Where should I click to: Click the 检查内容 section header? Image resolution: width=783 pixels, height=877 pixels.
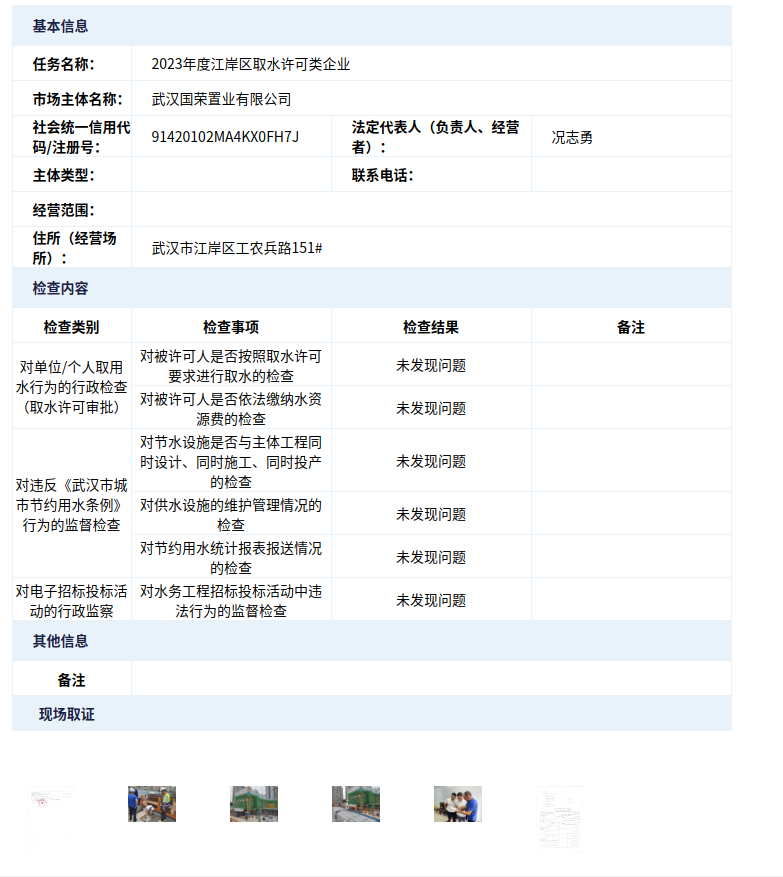point(60,288)
